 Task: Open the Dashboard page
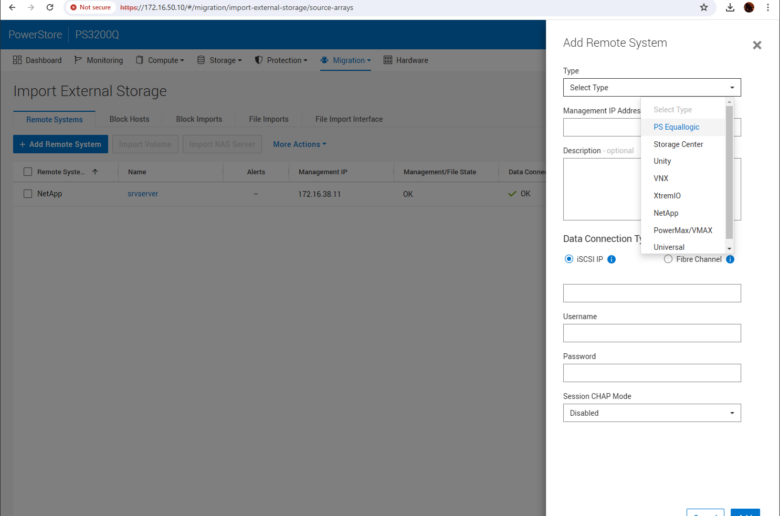(37, 60)
